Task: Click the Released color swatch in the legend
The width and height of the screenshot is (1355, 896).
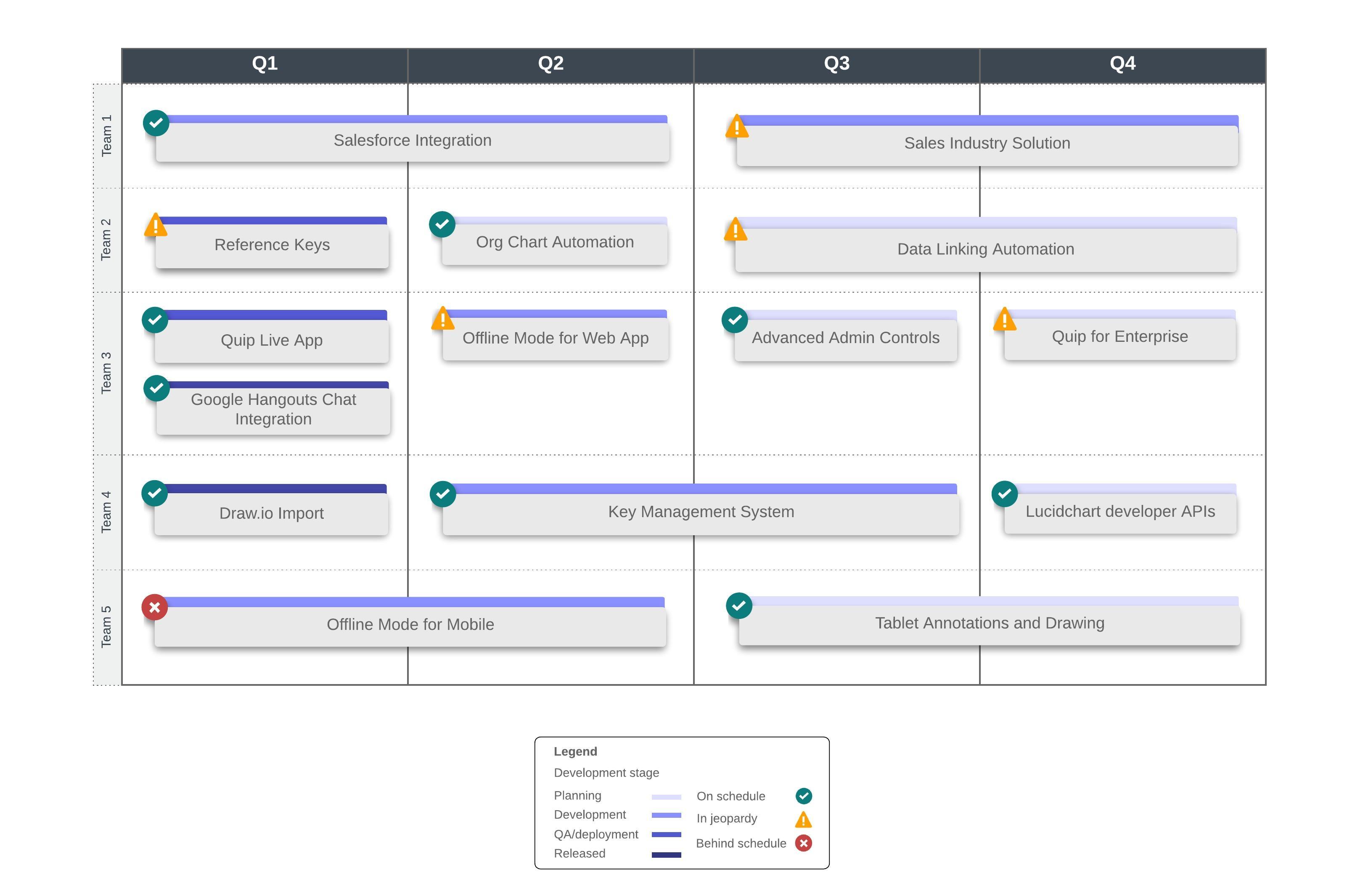Action: [666, 855]
